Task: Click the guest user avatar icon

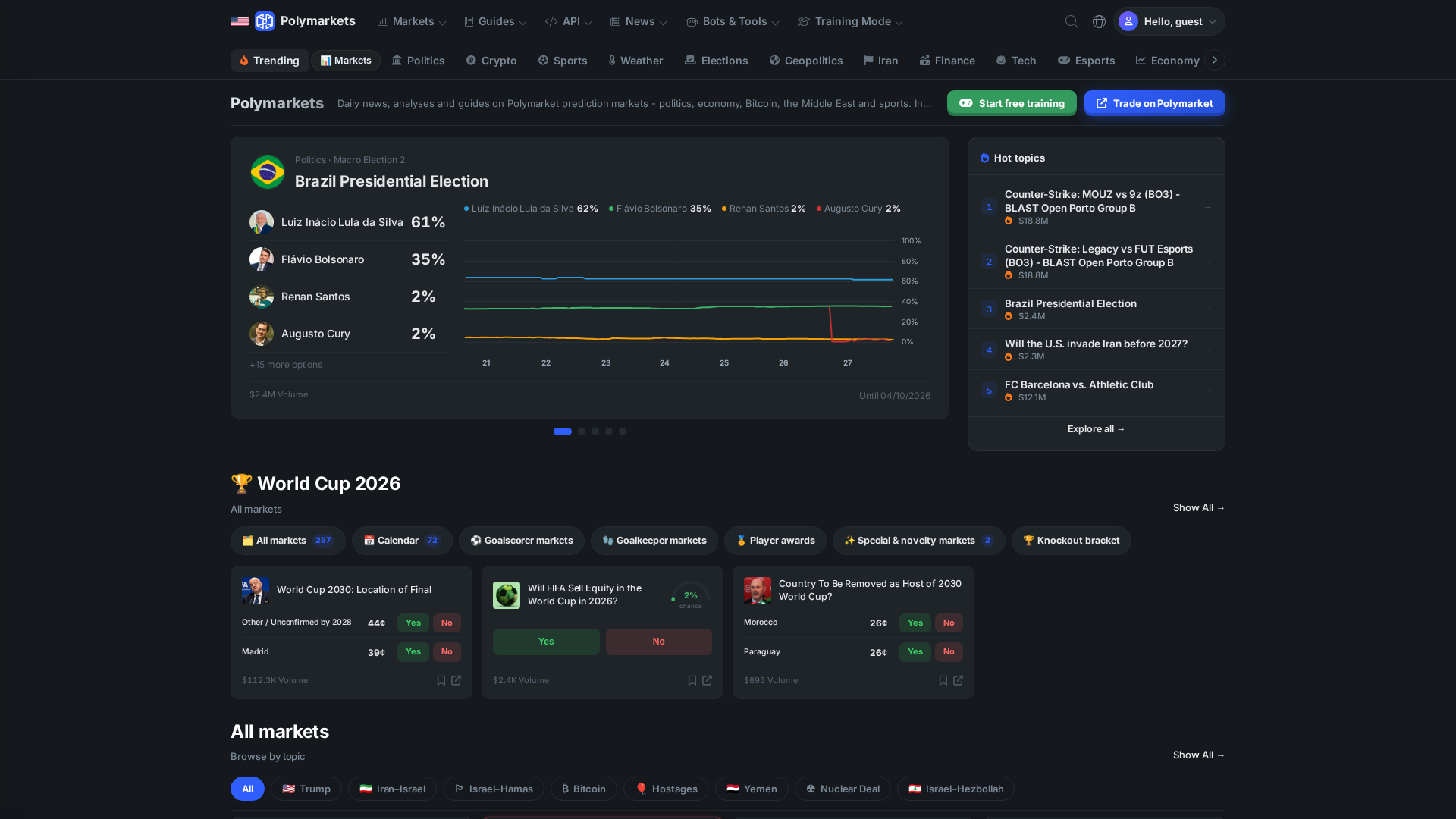Action: [x=1128, y=21]
